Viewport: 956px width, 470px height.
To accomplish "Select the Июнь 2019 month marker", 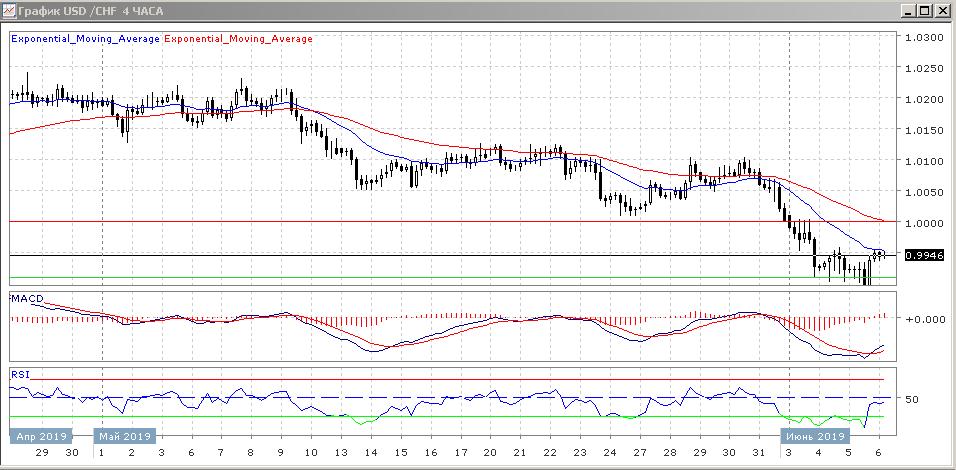I will (816, 436).
